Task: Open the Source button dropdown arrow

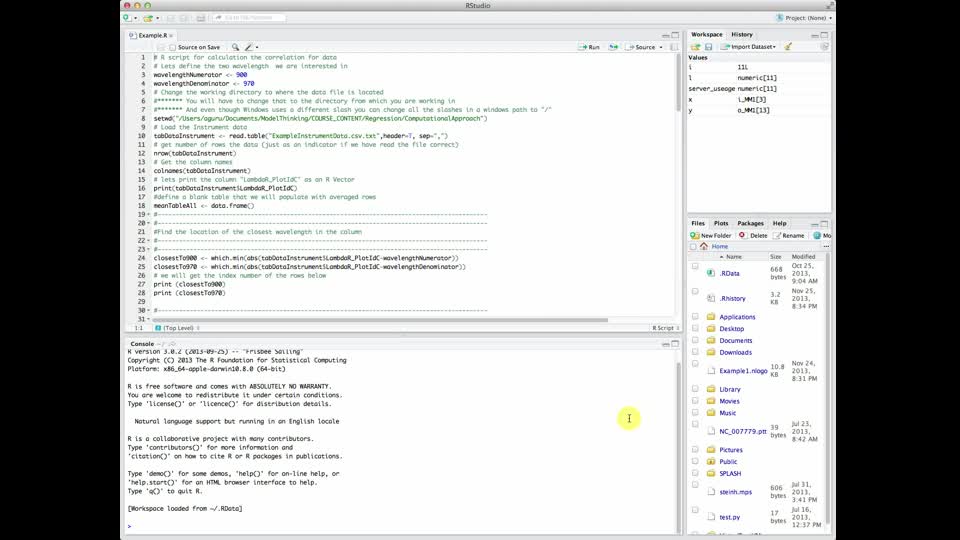Action: (661, 47)
